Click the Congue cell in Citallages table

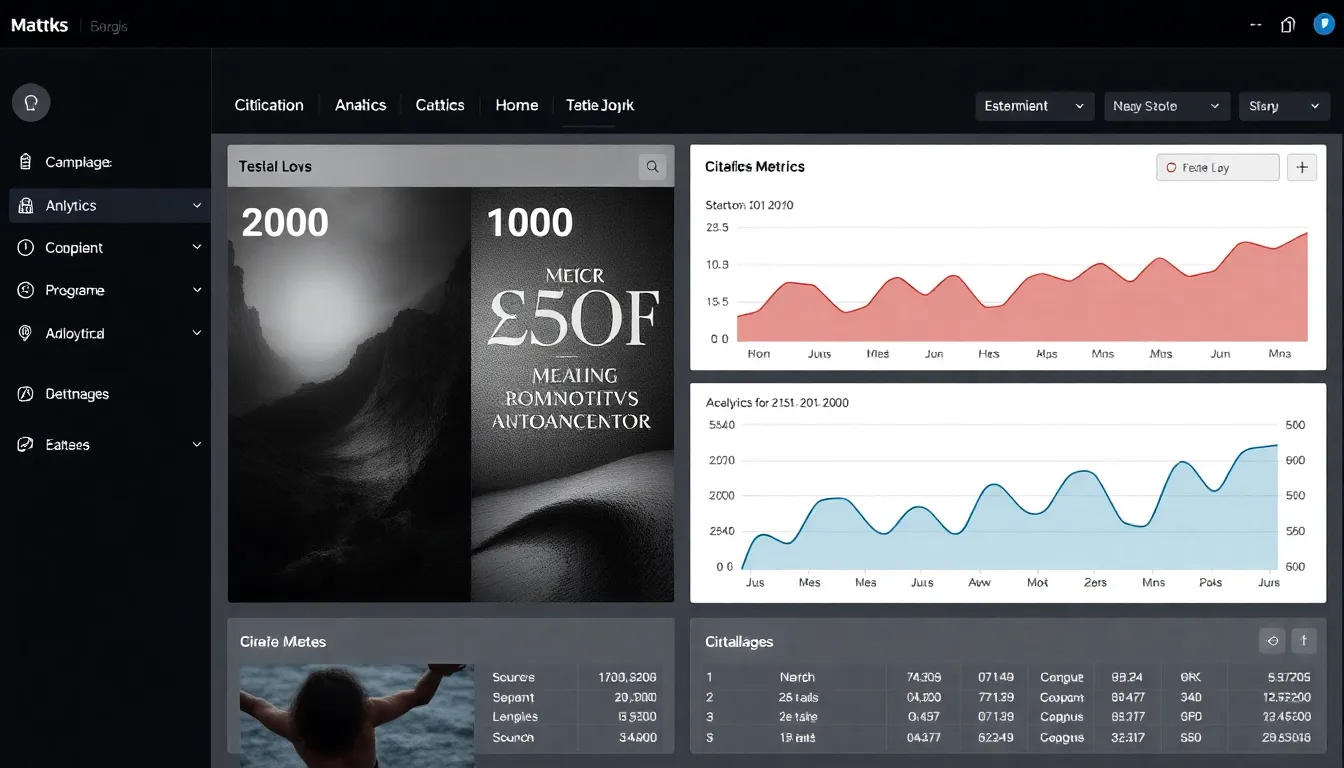[x=1062, y=677]
